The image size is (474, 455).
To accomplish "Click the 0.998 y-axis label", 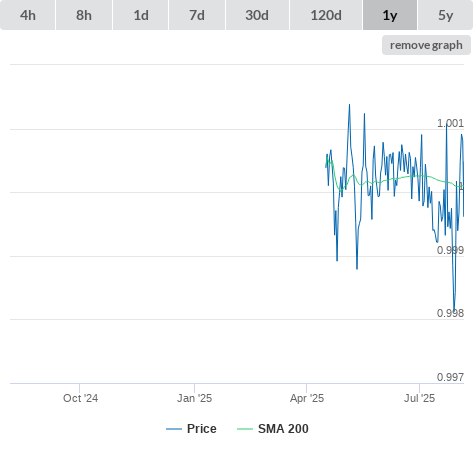I will click(x=450, y=313).
